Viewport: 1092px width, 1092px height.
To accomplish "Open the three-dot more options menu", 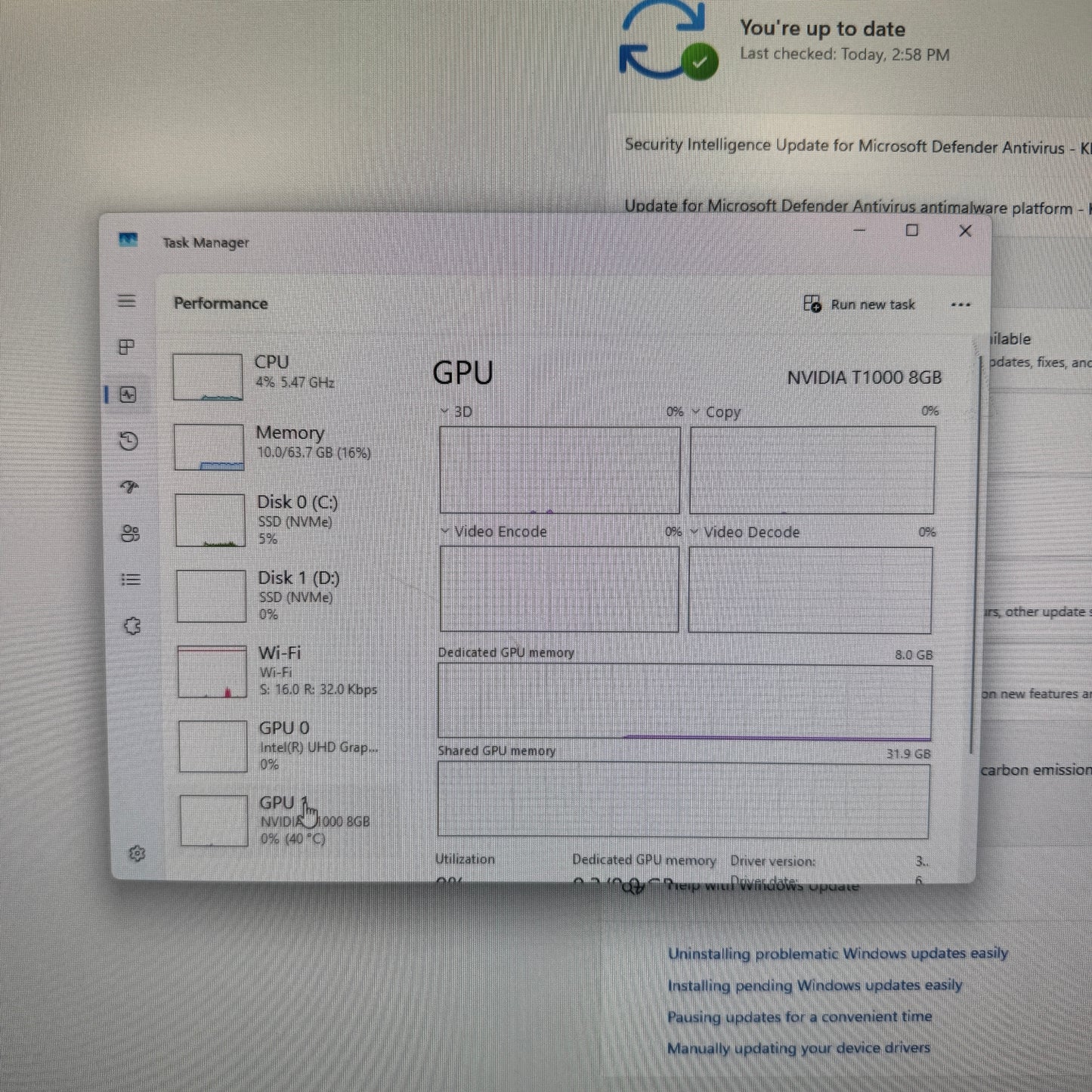I will point(961,305).
